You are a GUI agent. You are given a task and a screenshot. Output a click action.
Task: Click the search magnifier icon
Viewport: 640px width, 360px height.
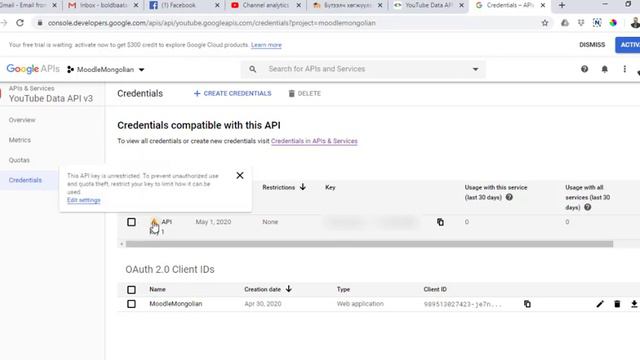pyautogui.click(x=253, y=69)
